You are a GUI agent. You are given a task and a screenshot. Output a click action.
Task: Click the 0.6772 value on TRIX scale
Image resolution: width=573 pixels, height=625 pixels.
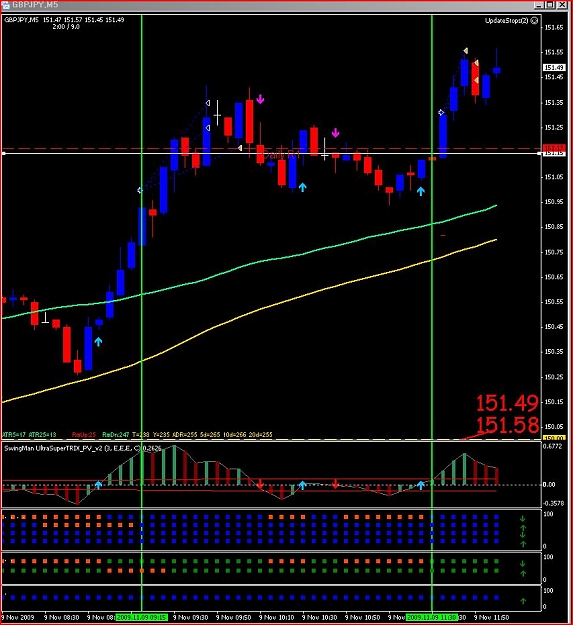click(553, 446)
